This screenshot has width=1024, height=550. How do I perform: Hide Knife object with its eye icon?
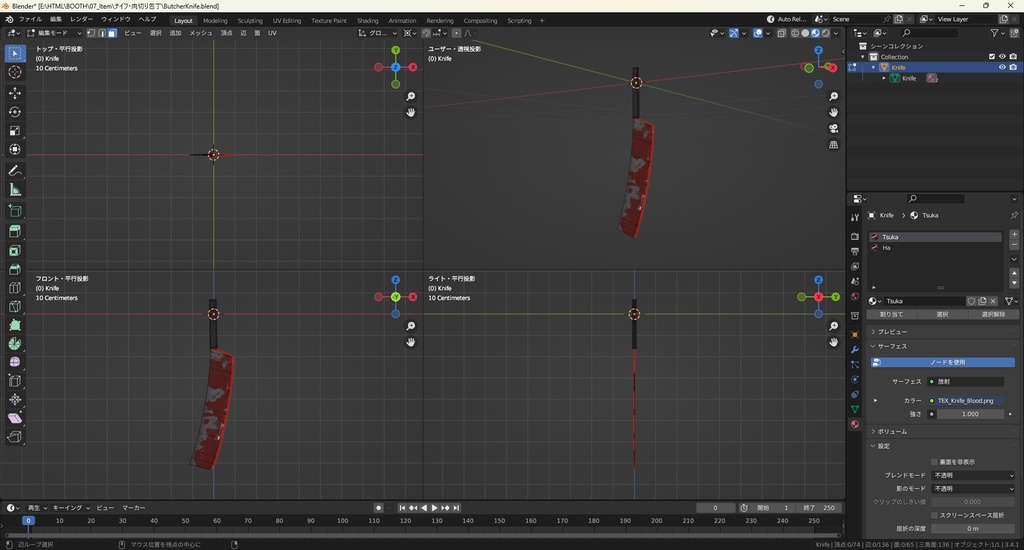[1002, 67]
